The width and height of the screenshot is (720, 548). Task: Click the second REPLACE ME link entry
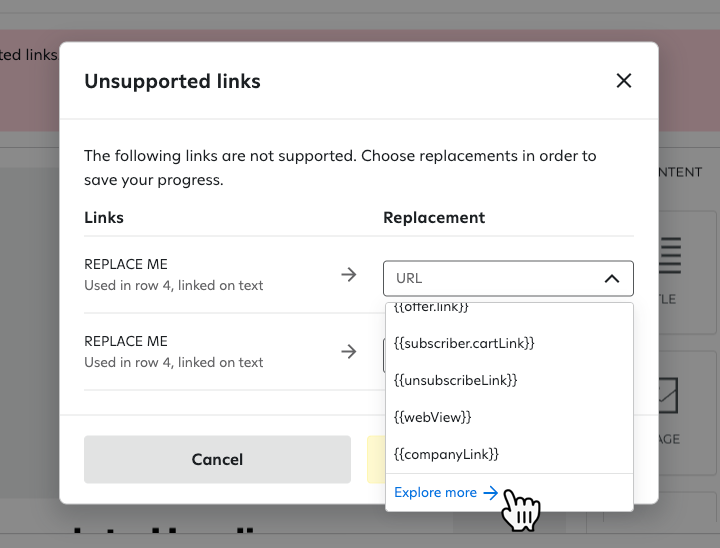pyautogui.click(x=126, y=342)
